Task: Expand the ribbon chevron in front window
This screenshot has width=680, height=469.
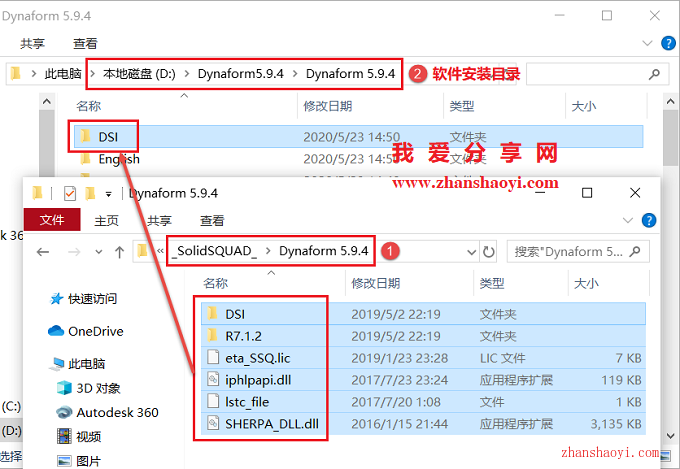Action: 628,220
